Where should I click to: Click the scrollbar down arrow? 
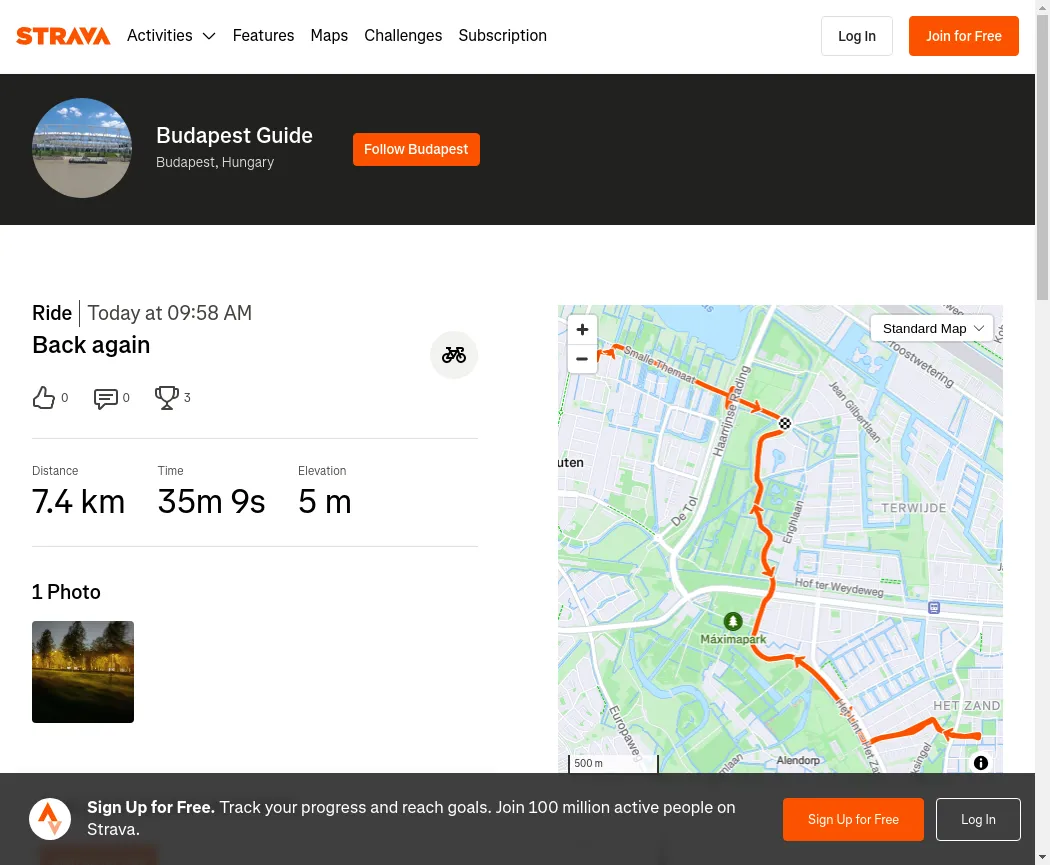[1043, 858]
